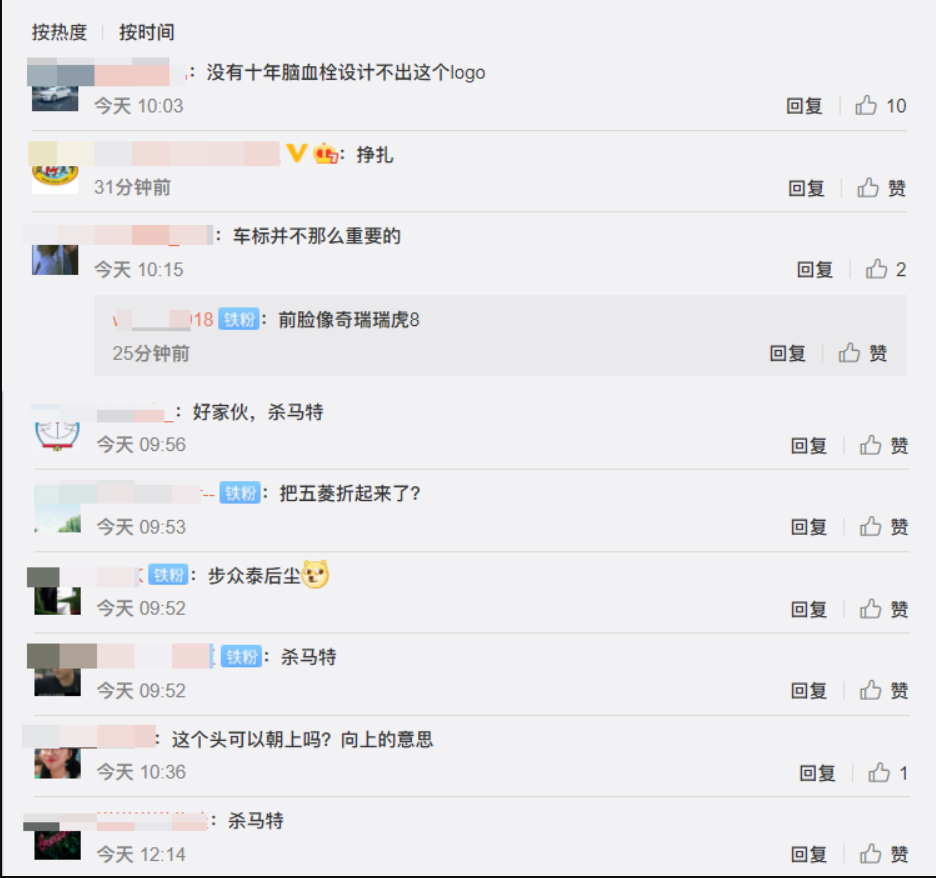Click the 铁粉 badge on 把五菱折起来了 comment

[x=240, y=493]
